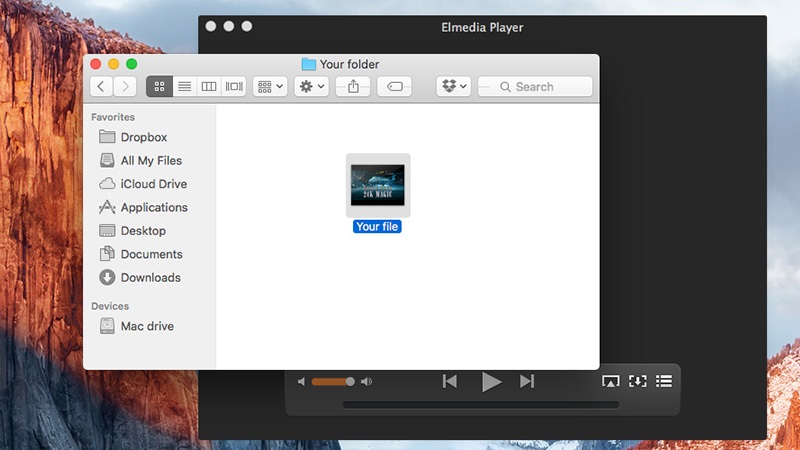Click the Your folder title folder icon
The height and width of the screenshot is (450, 800).
[308, 64]
